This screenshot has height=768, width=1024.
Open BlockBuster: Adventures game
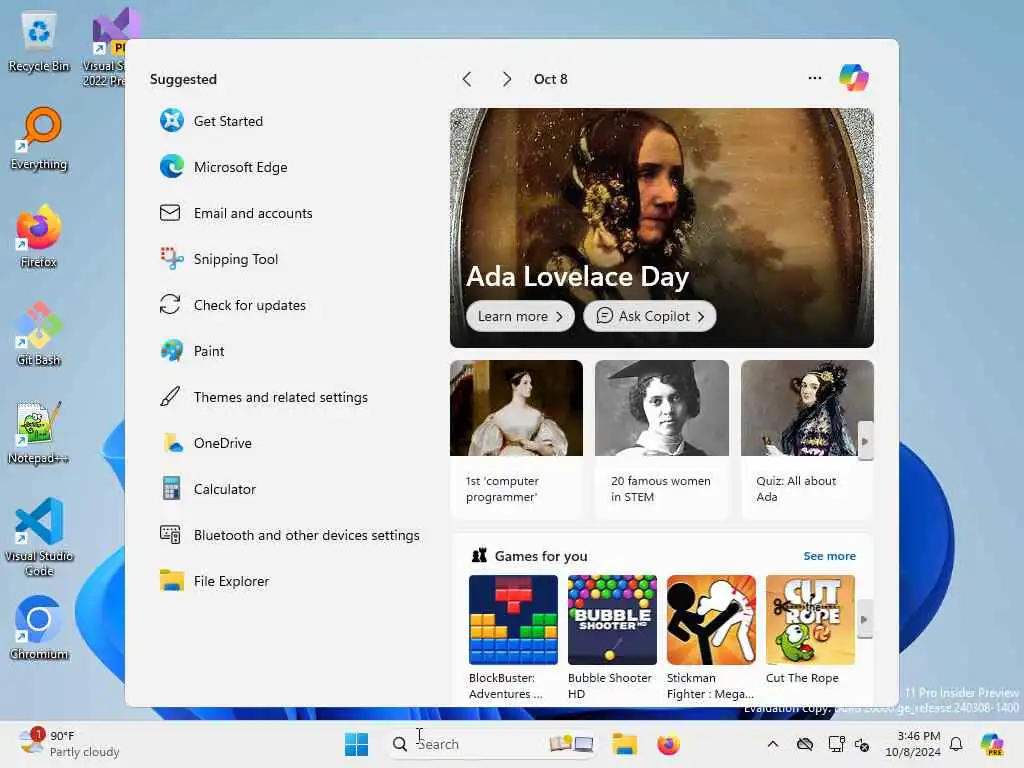click(513, 637)
